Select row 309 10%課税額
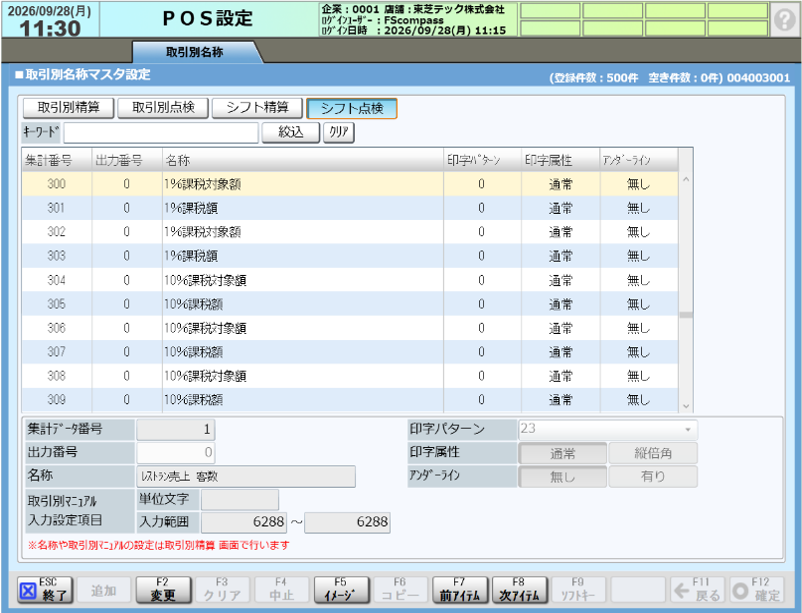Screen dimensions: 802x613 click(x=350, y=400)
